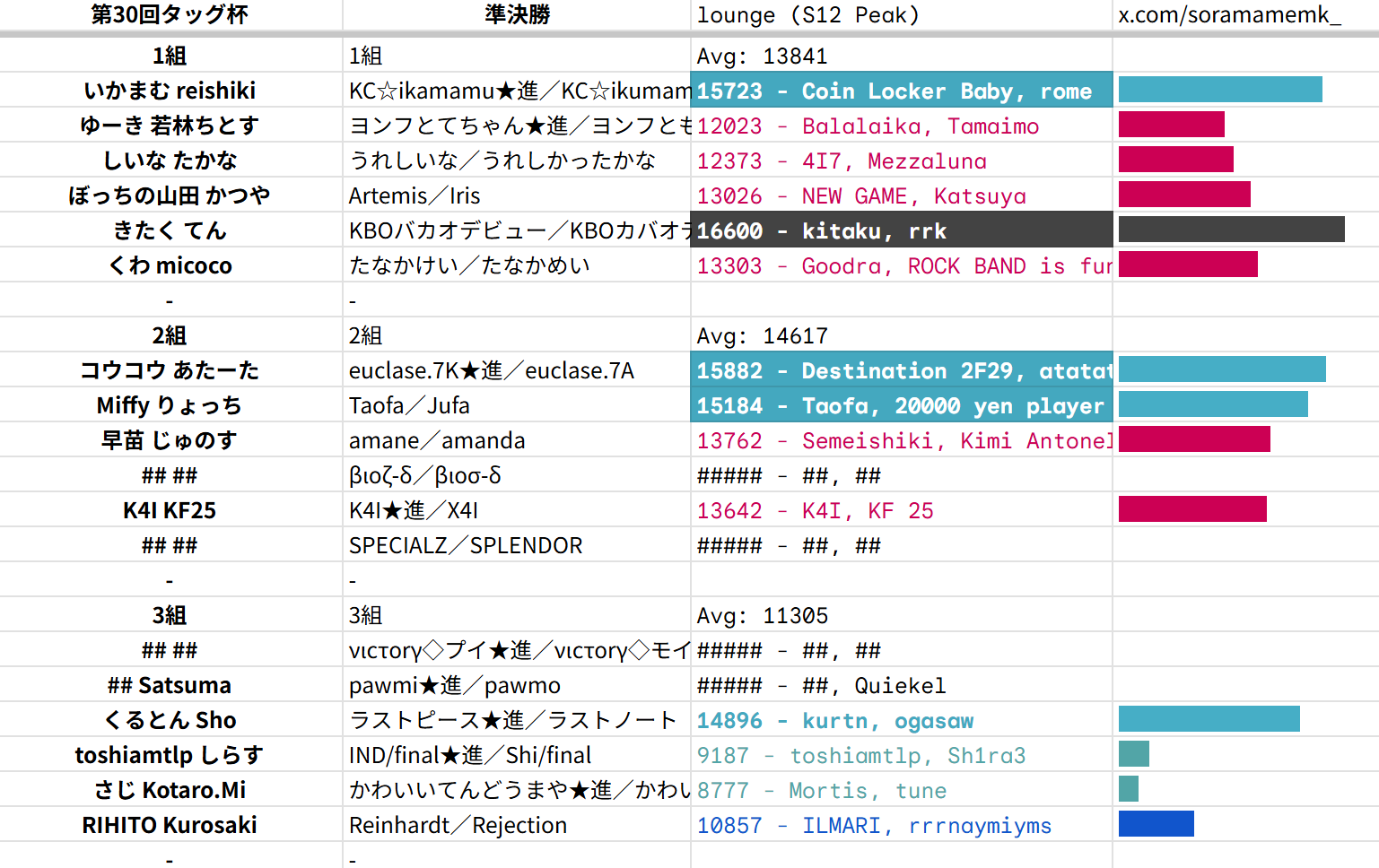Select the 8777 - Mortis, tune cell
The width and height of the screenshot is (1379, 868).
click(x=902, y=790)
